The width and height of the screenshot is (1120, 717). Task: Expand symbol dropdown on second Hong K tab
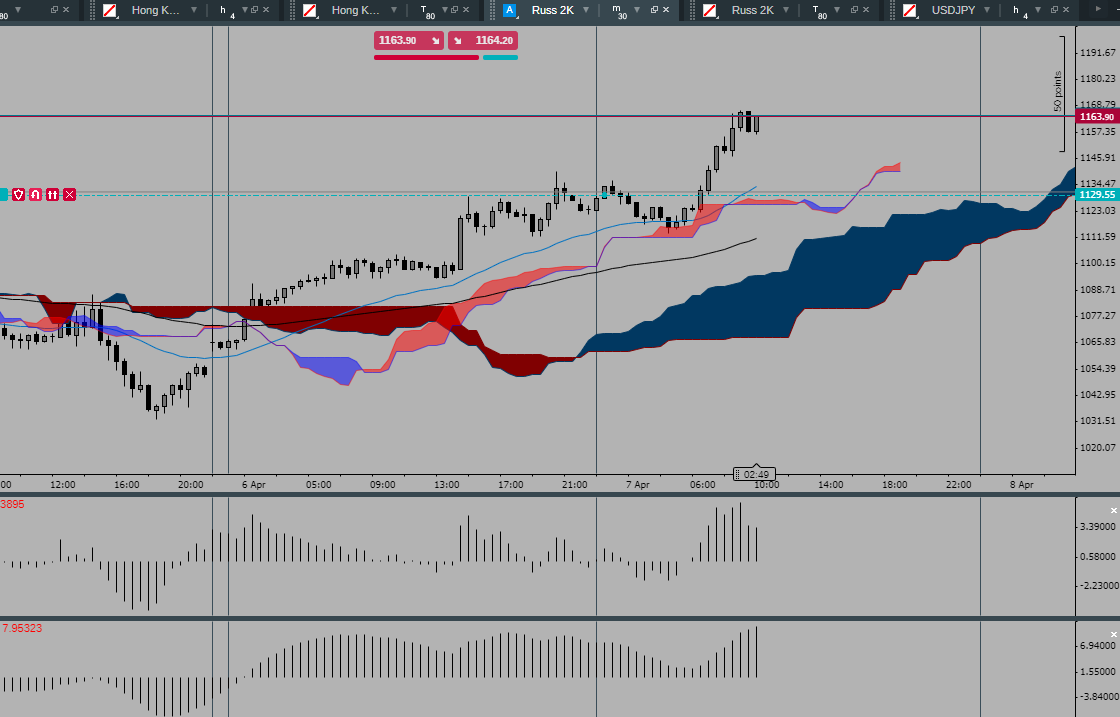point(394,10)
